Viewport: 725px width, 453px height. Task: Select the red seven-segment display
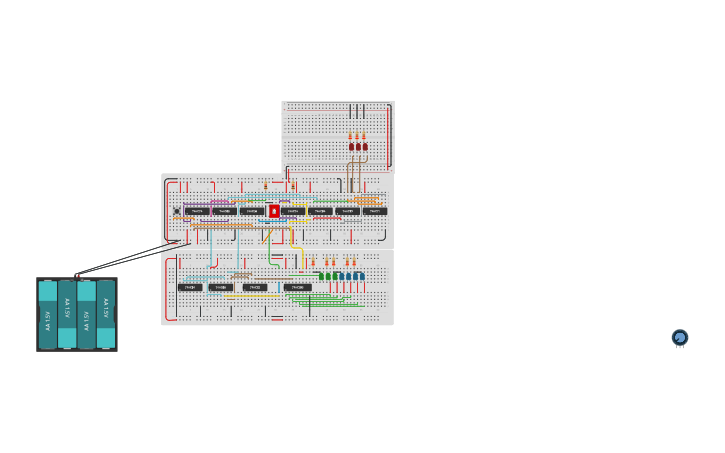click(x=274, y=211)
